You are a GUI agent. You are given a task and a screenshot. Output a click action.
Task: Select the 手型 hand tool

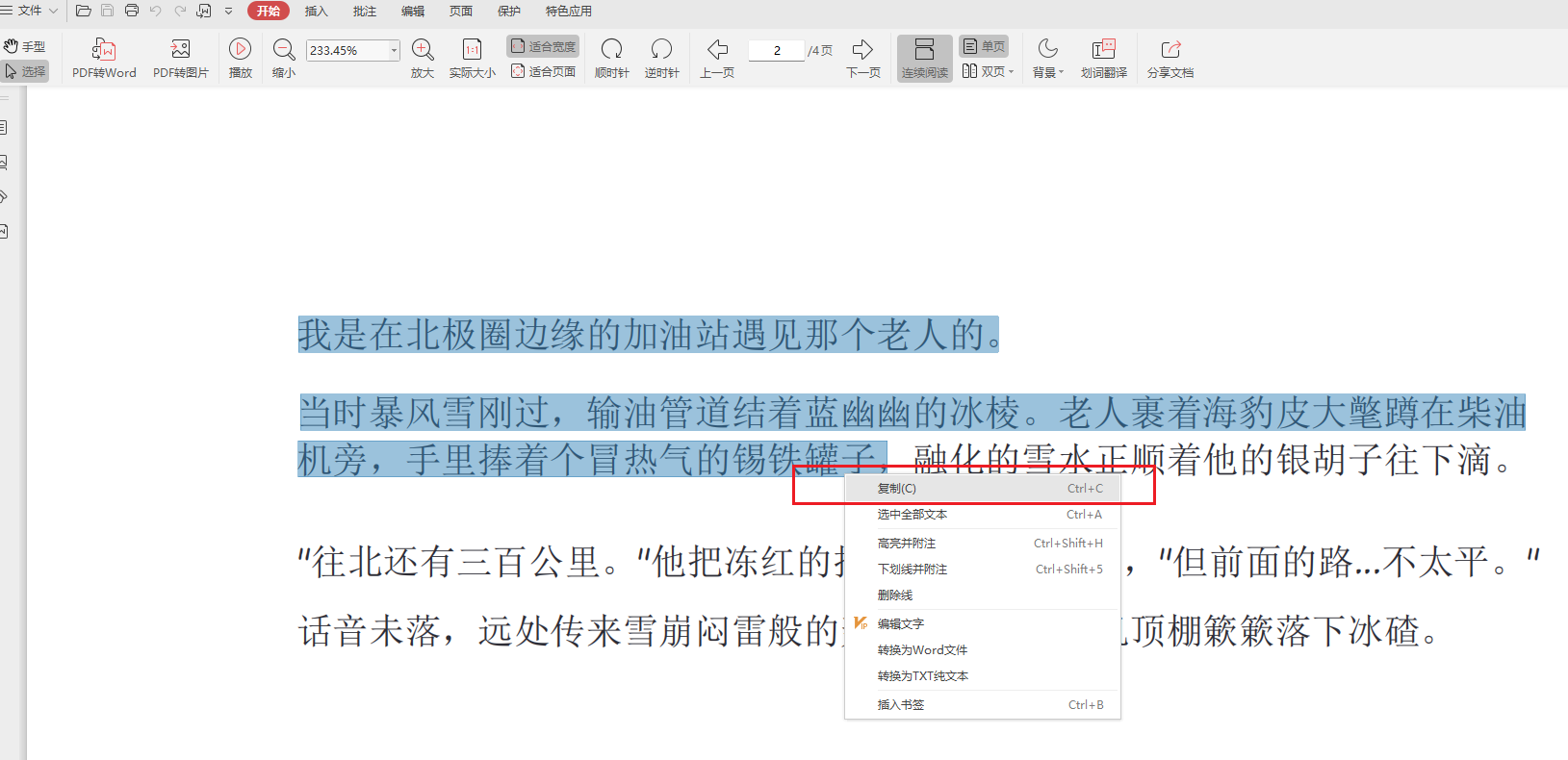[x=25, y=46]
